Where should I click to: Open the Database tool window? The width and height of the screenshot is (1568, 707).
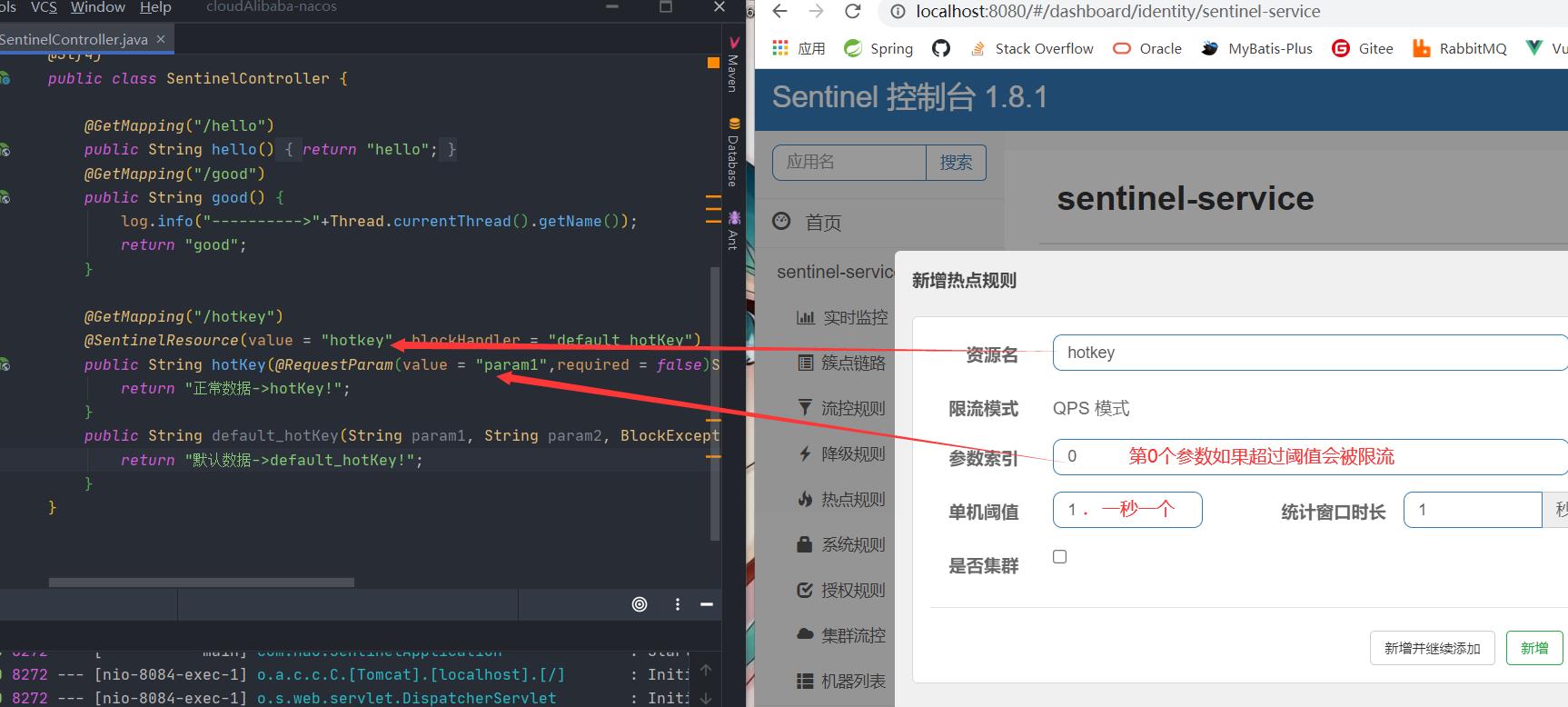(x=733, y=152)
